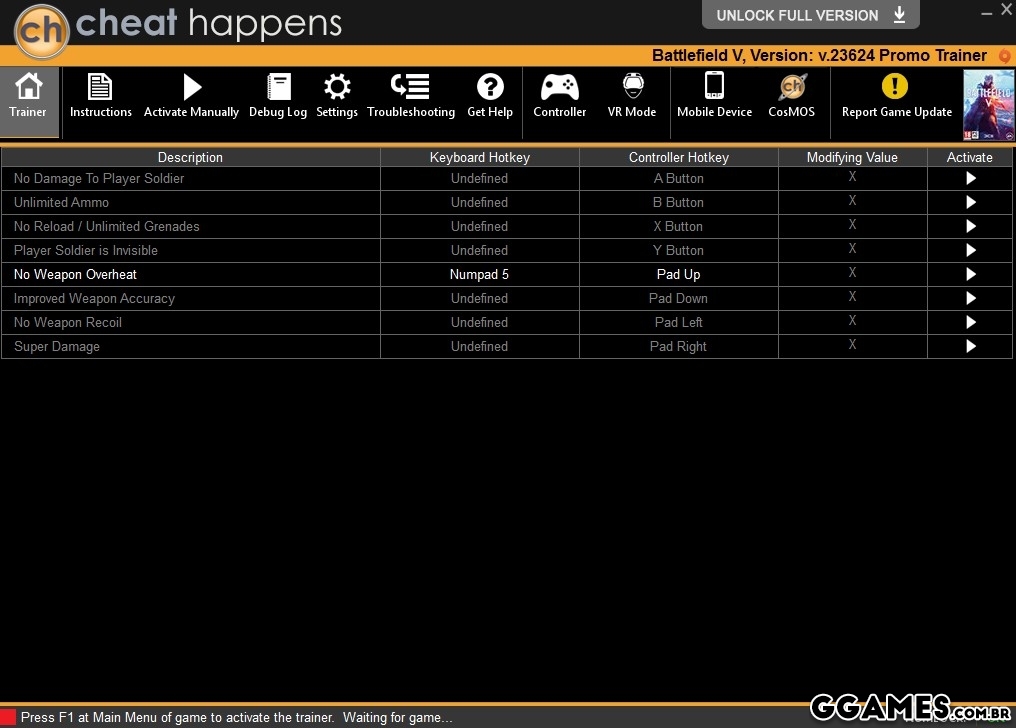Launch CosMOS tool icon
1016x728 pixels.
(x=792, y=89)
